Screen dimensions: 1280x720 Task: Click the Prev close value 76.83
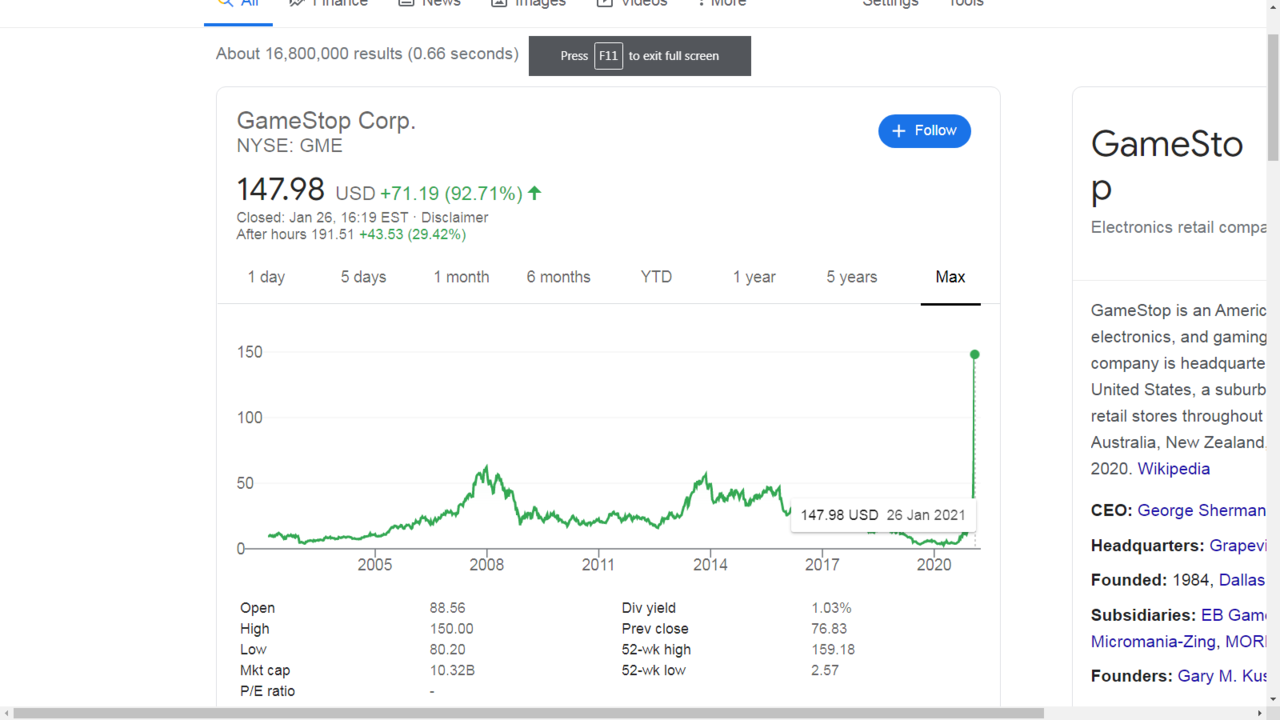(829, 629)
